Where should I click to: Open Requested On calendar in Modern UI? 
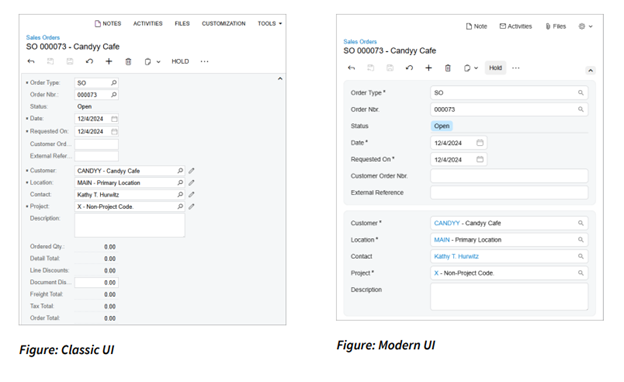click(x=480, y=159)
